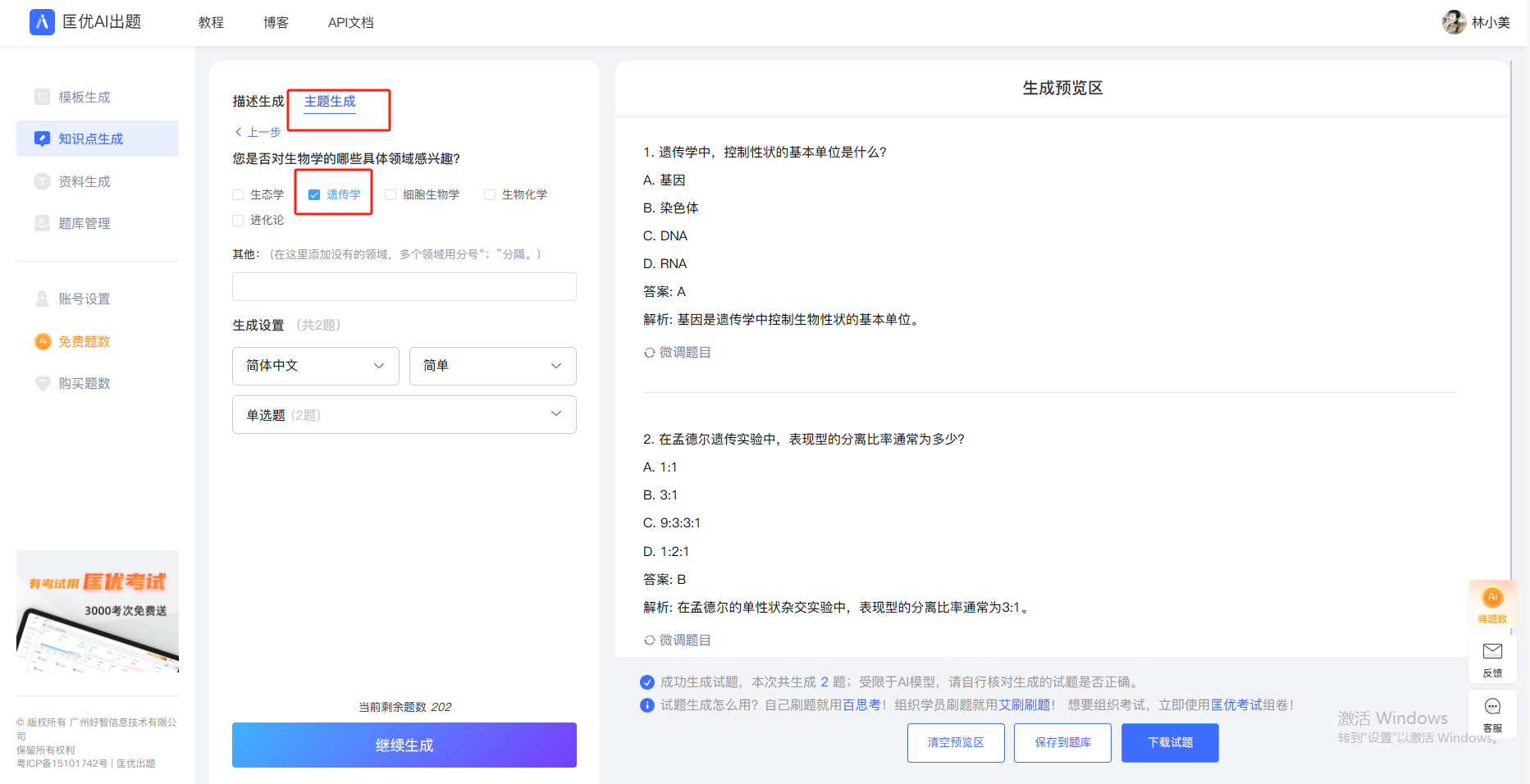Open API文档 in the top navigation
This screenshot has width=1530, height=784.
point(350,23)
